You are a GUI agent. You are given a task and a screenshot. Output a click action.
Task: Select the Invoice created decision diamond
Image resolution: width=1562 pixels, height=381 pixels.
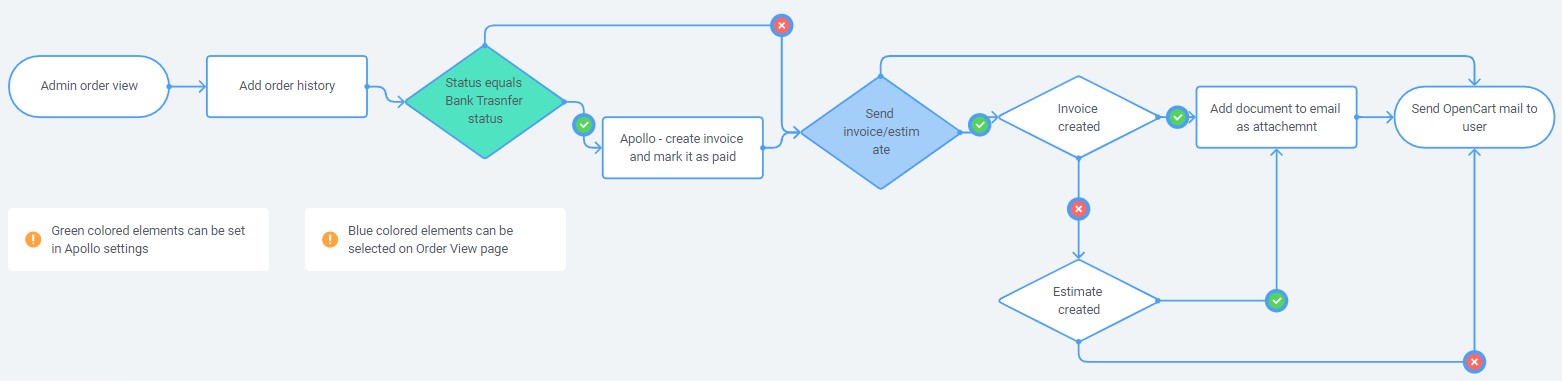(x=1078, y=117)
